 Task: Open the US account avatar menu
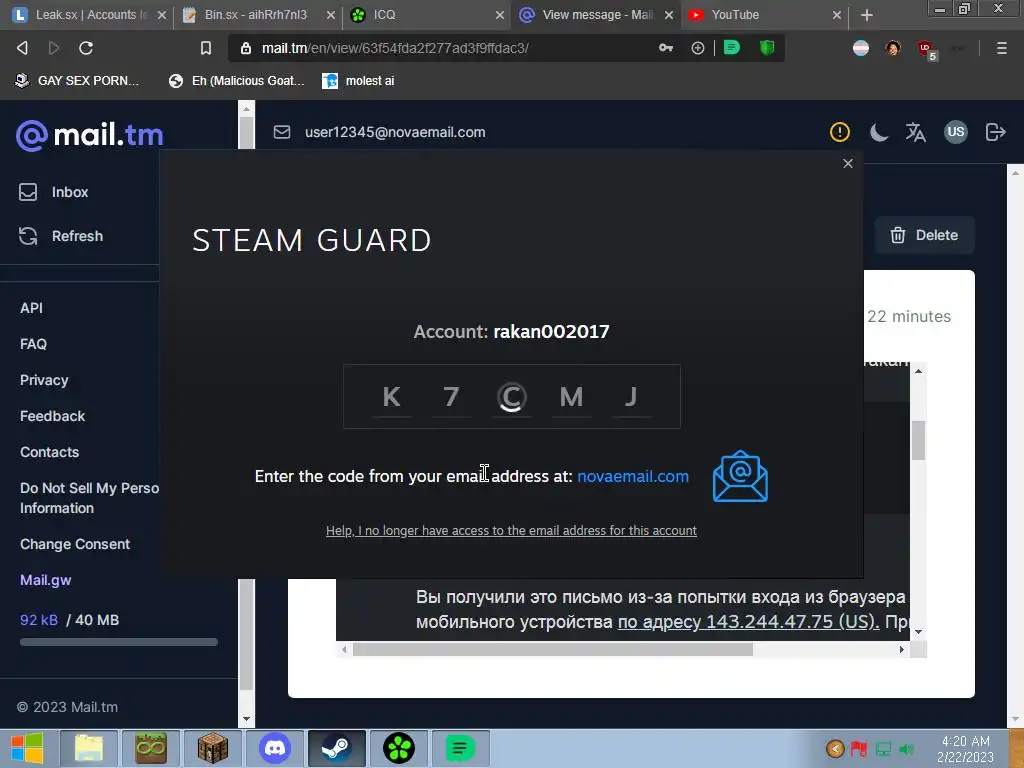pos(955,132)
